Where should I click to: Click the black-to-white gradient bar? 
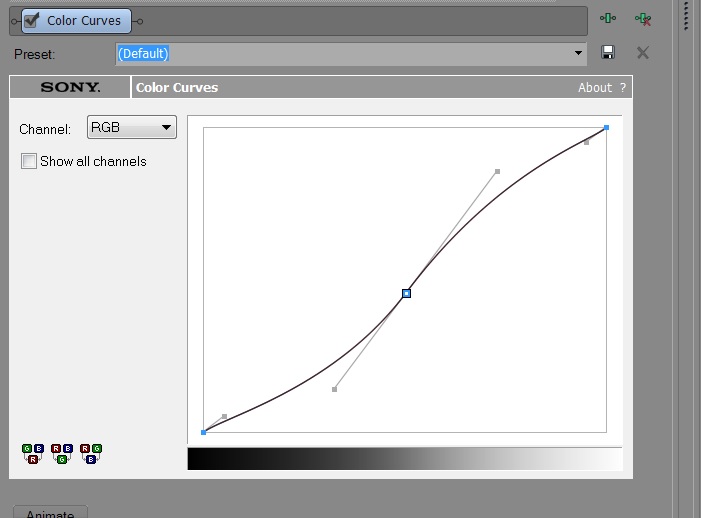coord(405,459)
